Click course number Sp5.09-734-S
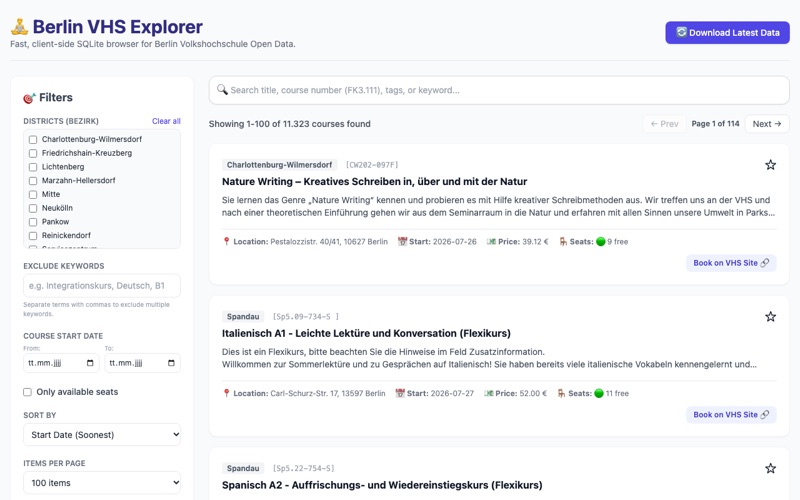800x500 pixels. click(306, 316)
